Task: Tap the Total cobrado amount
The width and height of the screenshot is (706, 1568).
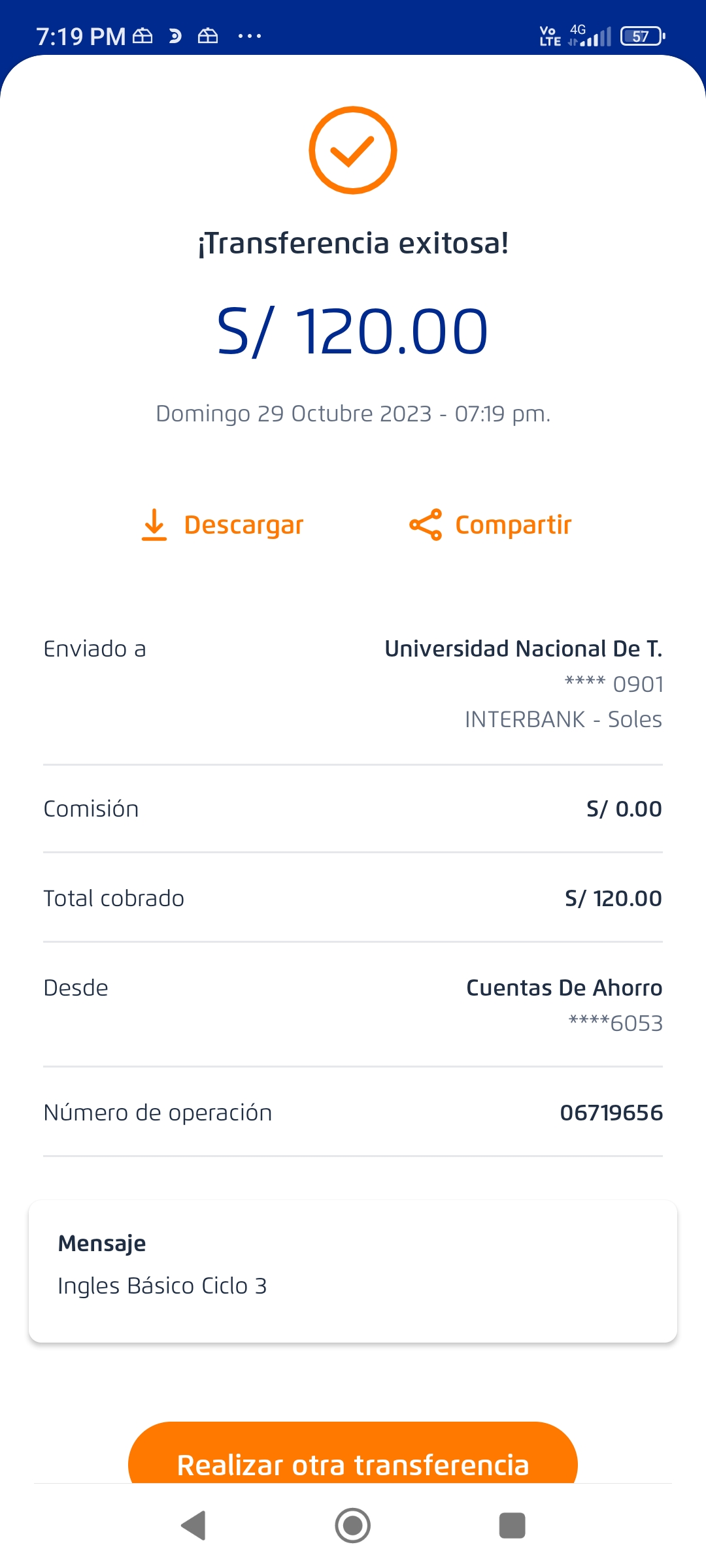Action: pyautogui.click(x=613, y=898)
